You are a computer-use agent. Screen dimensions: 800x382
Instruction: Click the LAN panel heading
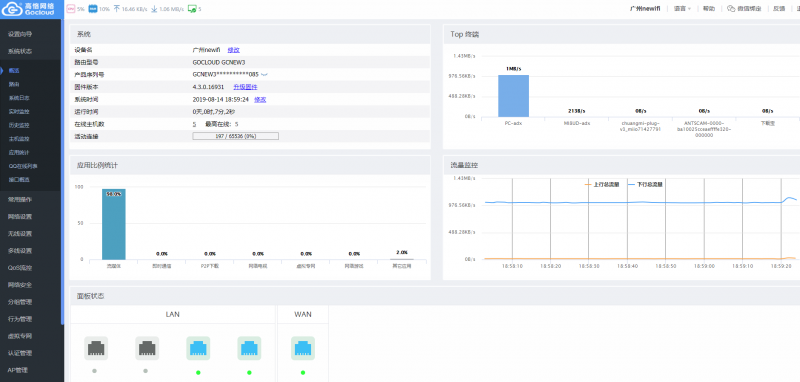coord(172,314)
